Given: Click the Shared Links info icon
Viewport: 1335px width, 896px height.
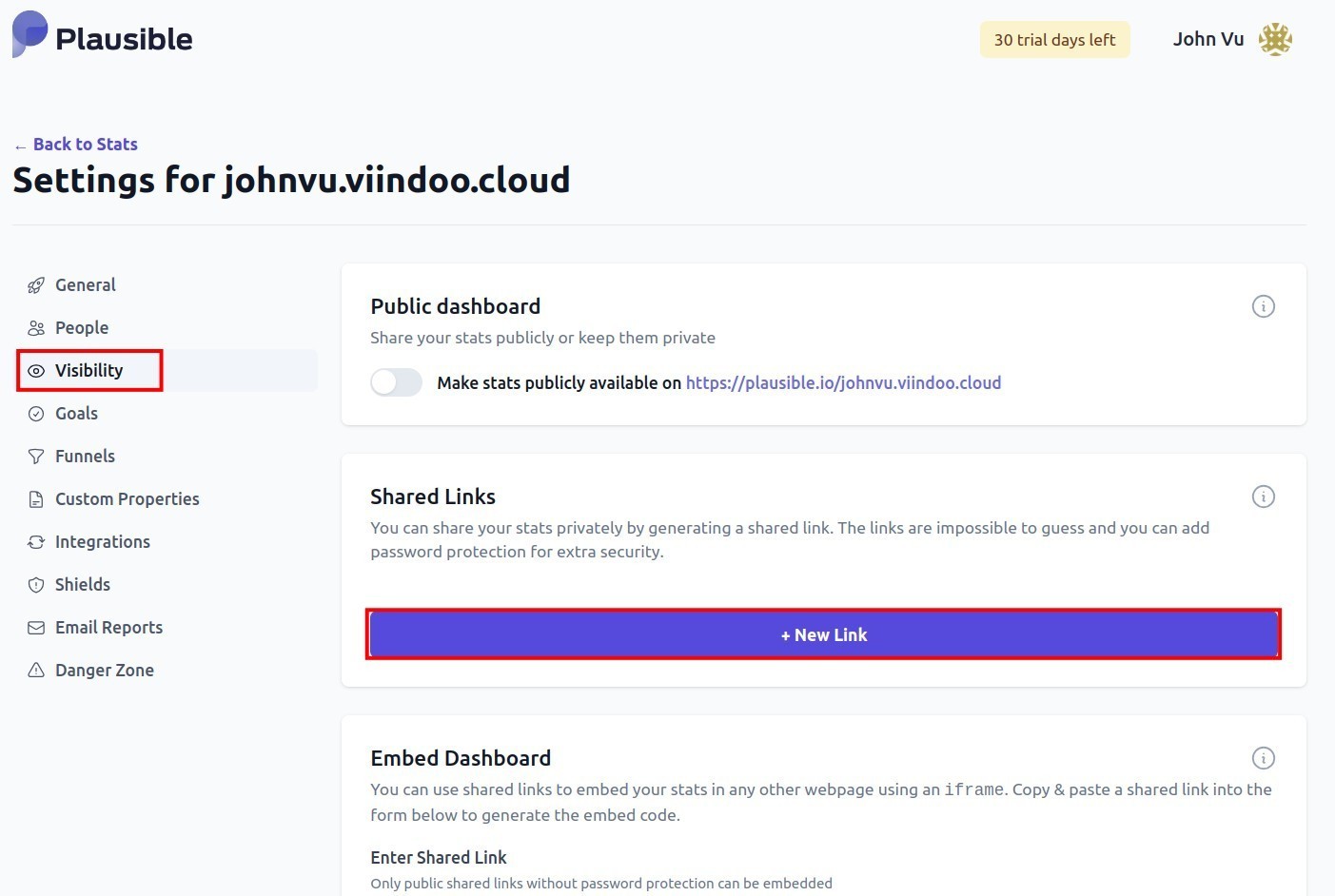Looking at the screenshot, I should [x=1263, y=497].
